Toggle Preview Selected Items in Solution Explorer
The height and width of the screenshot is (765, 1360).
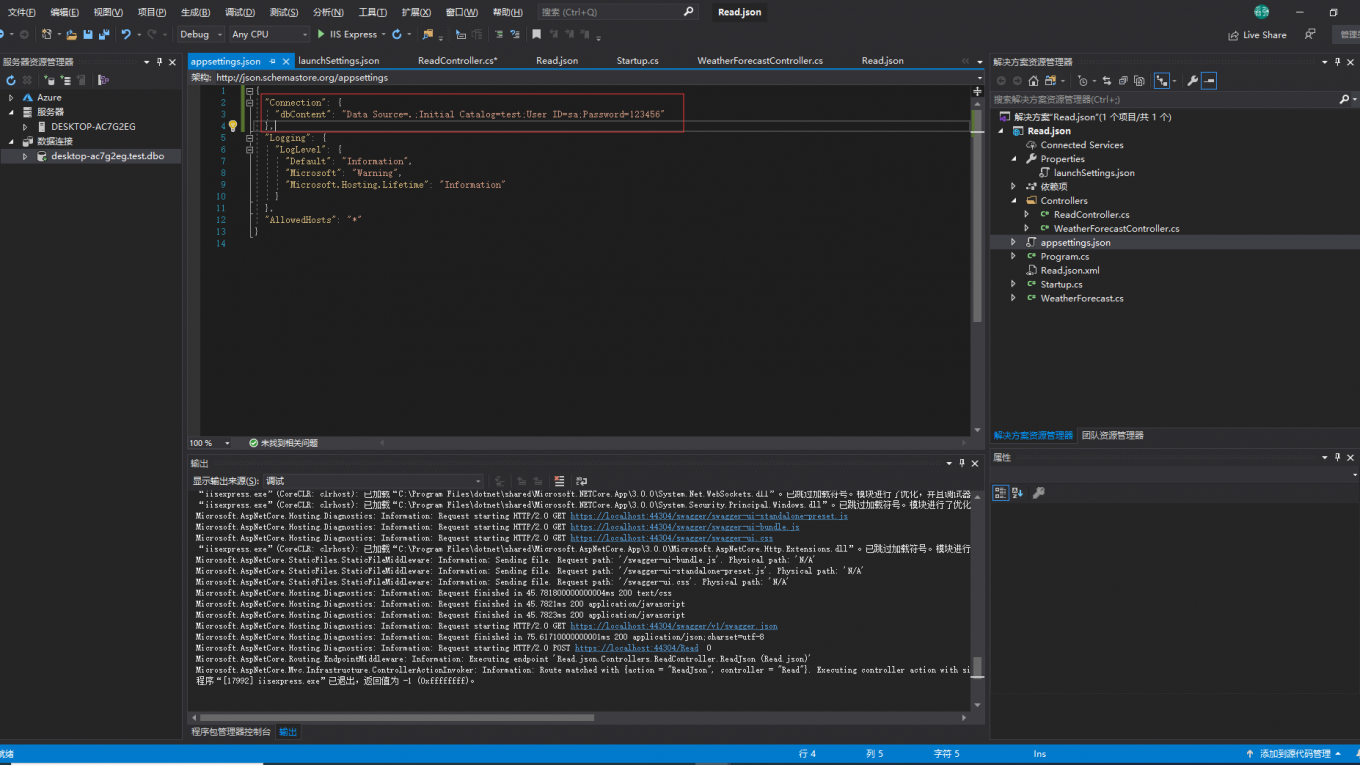point(1209,81)
